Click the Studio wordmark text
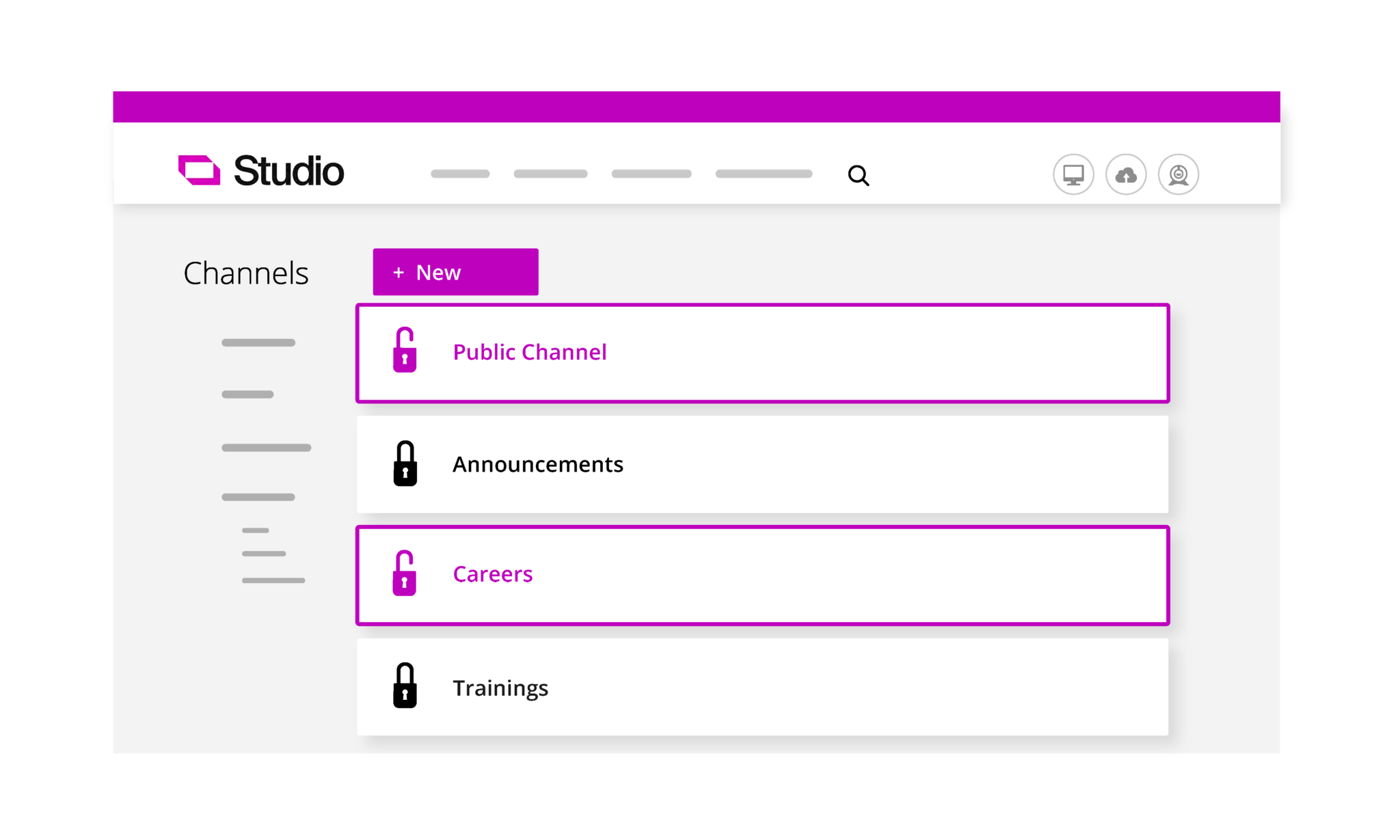The image size is (1400, 840). tap(289, 171)
